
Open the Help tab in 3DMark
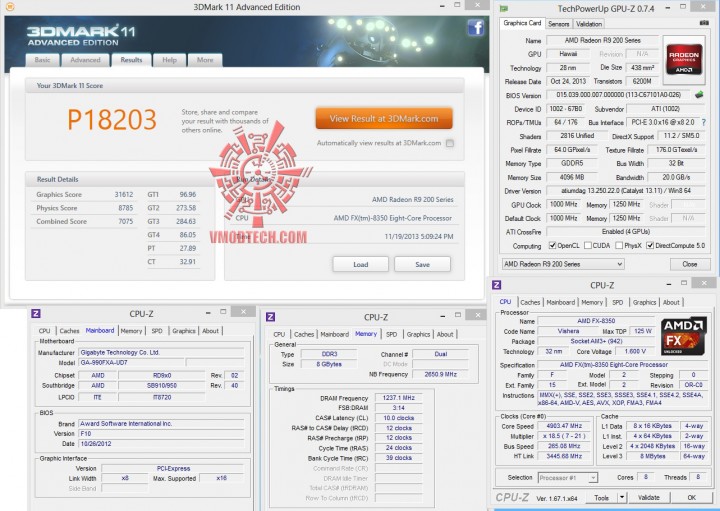(169, 60)
